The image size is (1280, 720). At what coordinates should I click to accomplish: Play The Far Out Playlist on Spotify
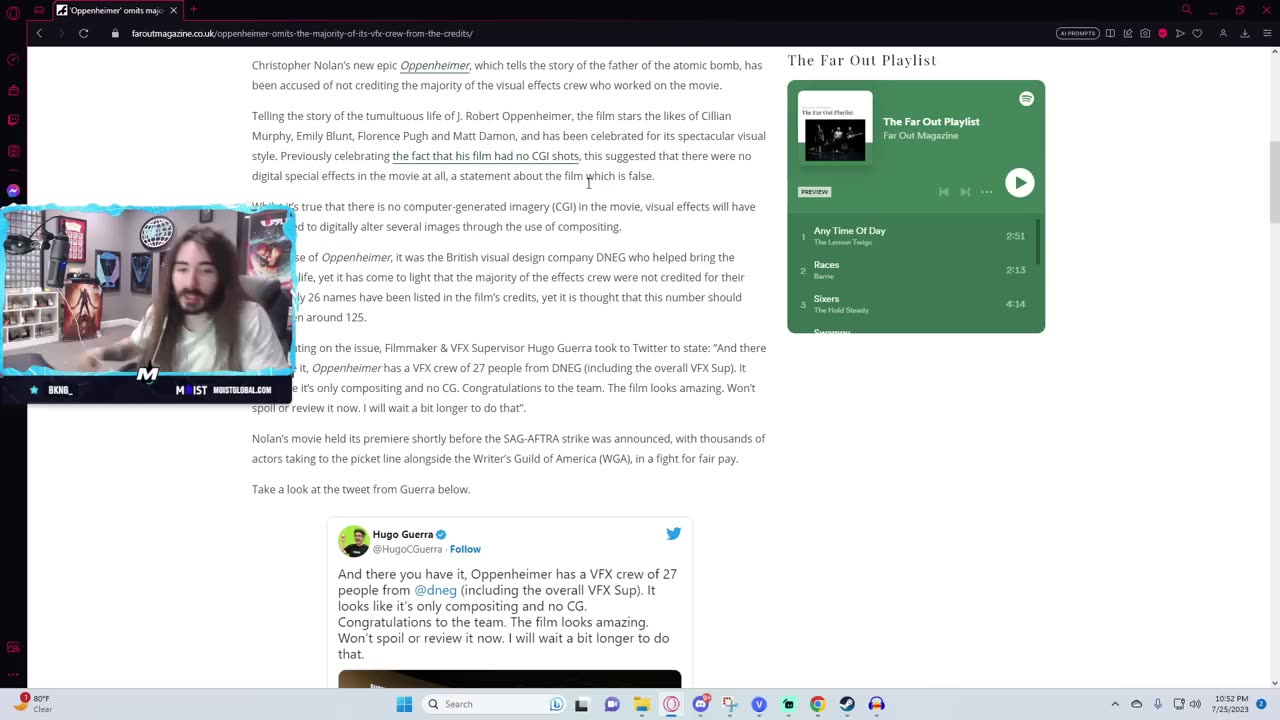pyautogui.click(x=1019, y=182)
